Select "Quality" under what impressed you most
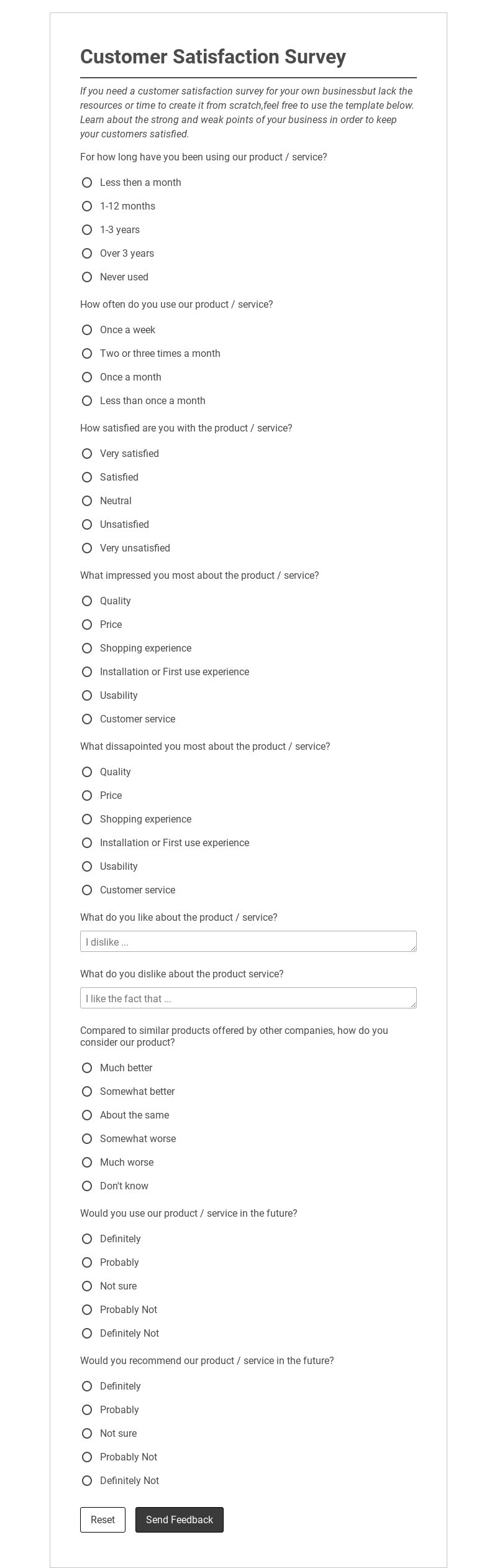This screenshot has height=1568, width=497. 87,601
